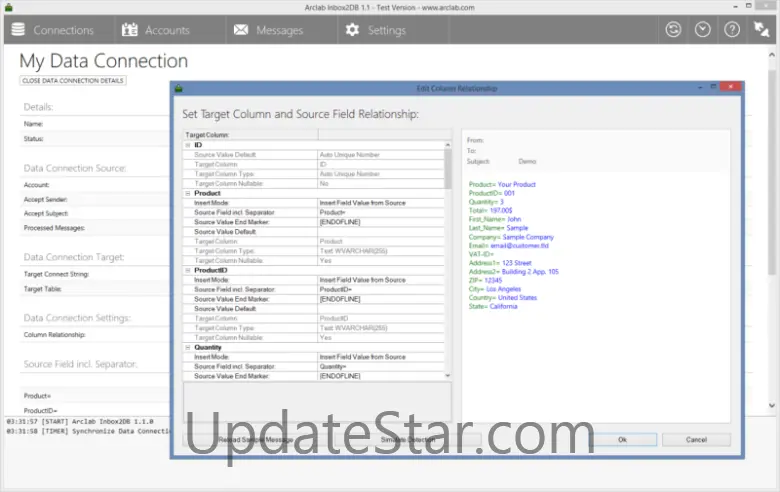780x492 pixels.
Task: Edit Quantity Source Field incl. Separator value
Action: point(381,367)
